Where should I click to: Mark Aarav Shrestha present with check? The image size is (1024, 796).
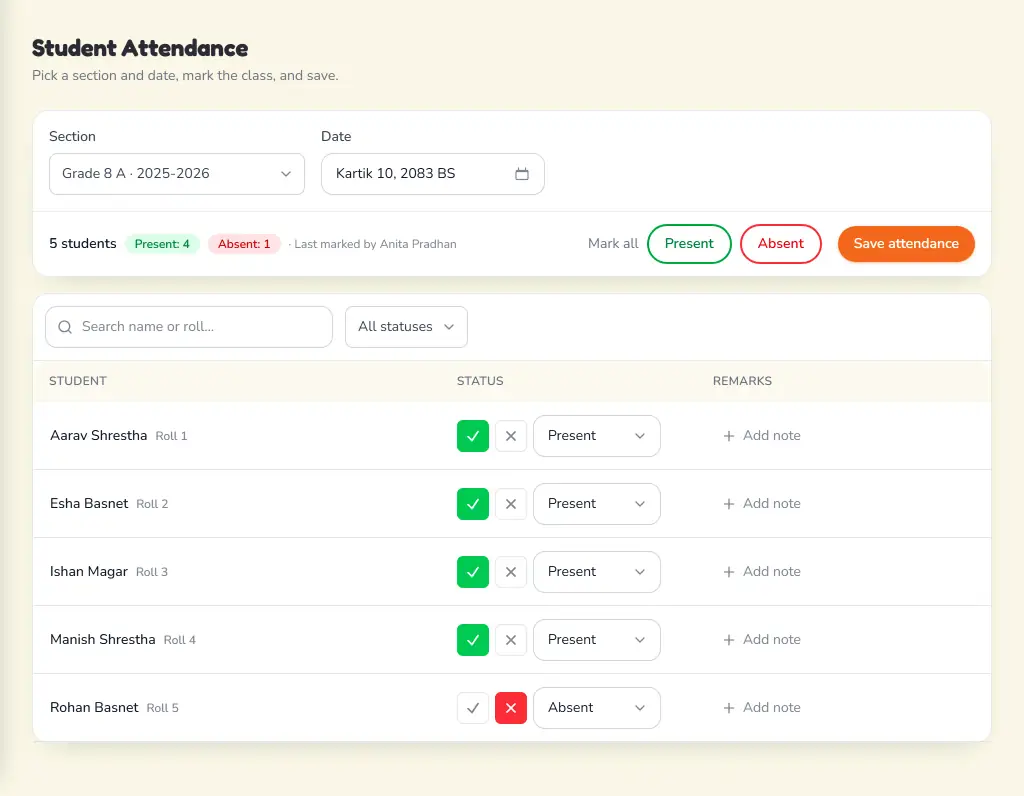tap(473, 436)
